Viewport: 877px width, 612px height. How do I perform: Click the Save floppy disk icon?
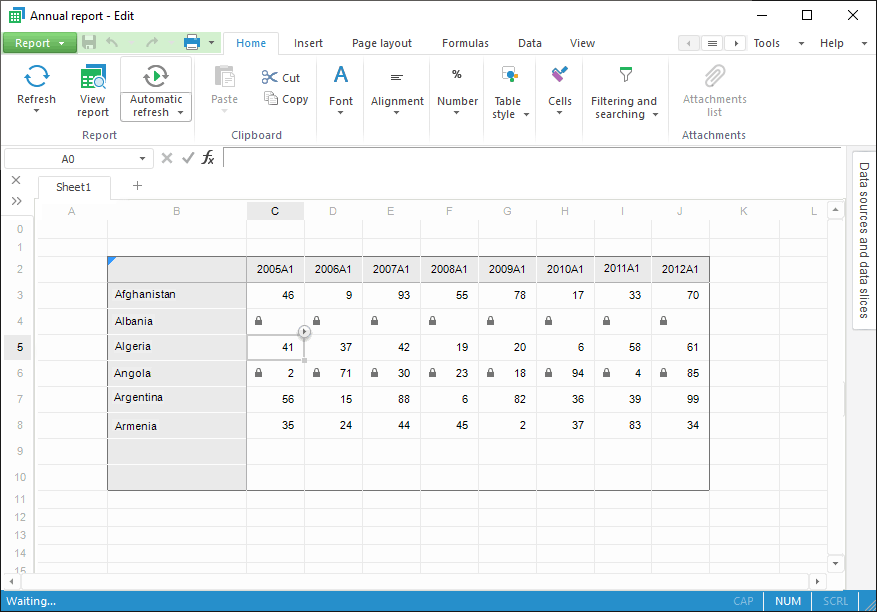89,43
